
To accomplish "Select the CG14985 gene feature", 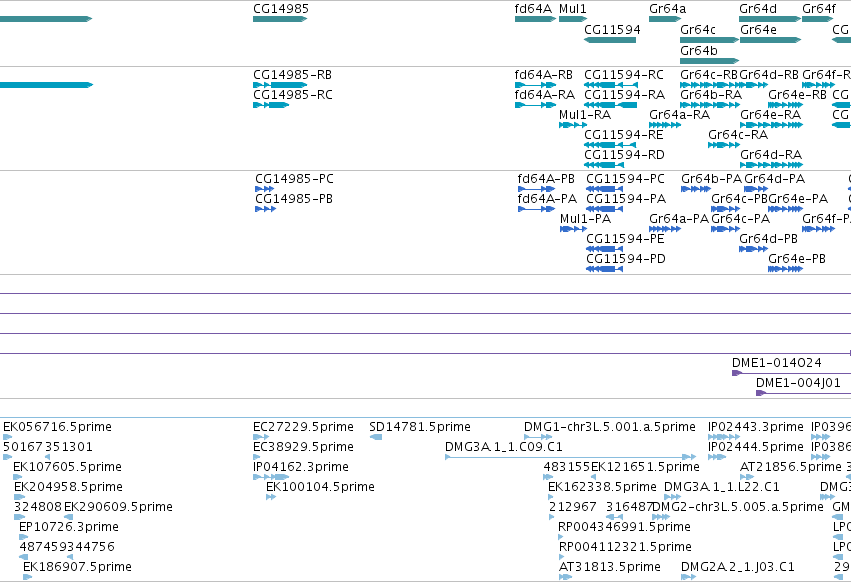I will 280,19.
